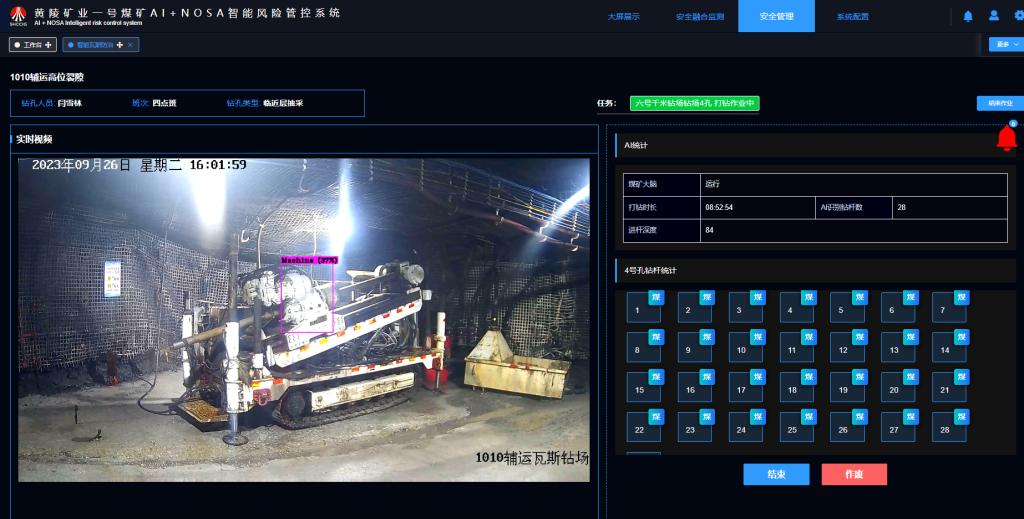
Task: Open the settings gear icon
Action: 1018,16
